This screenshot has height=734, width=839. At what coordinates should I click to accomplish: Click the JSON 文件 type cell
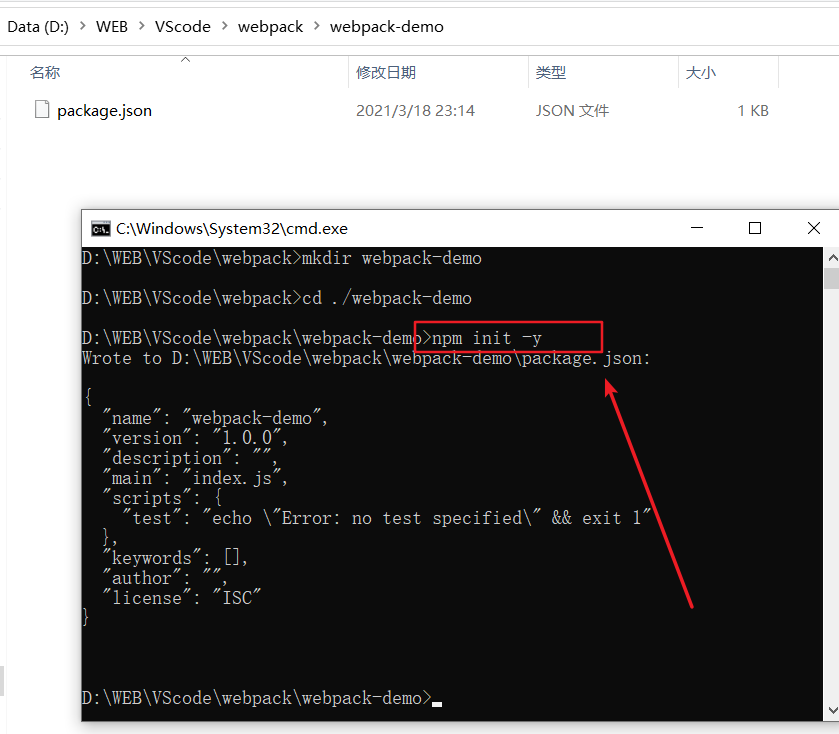click(572, 111)
